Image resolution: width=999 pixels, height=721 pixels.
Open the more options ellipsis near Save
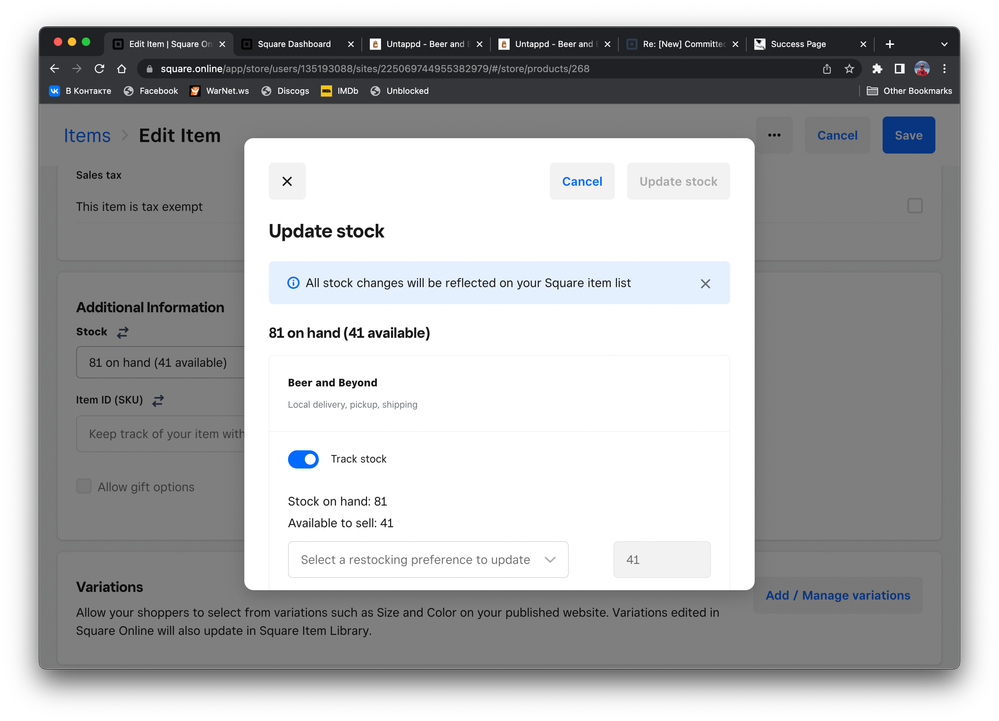point(774,134)
